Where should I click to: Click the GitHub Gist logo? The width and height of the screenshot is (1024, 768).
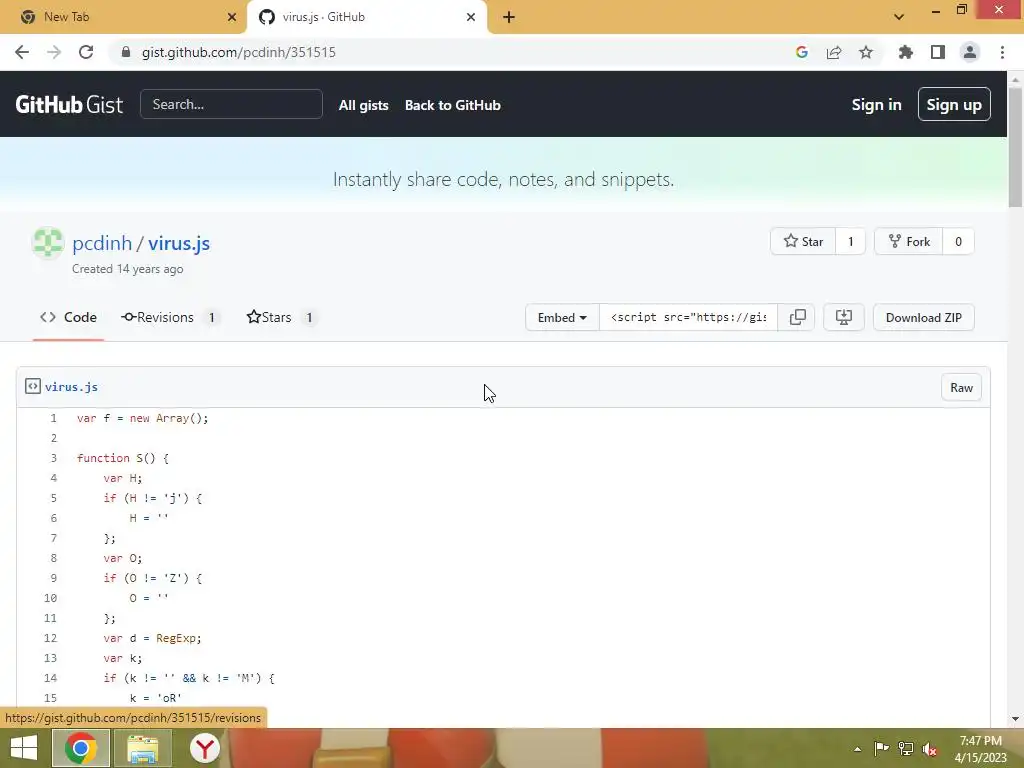click(69, 104)
